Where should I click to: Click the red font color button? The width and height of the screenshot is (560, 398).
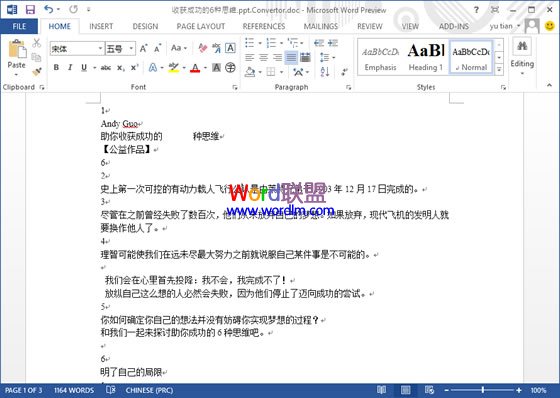[x=195, y=67]
